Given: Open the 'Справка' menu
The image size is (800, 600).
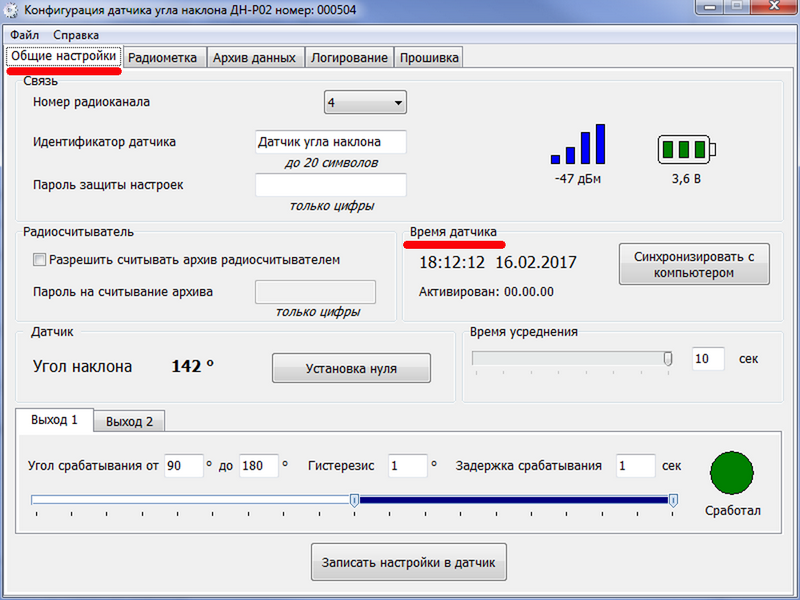Looking at the screenshot, I should [x=76, y=35].
